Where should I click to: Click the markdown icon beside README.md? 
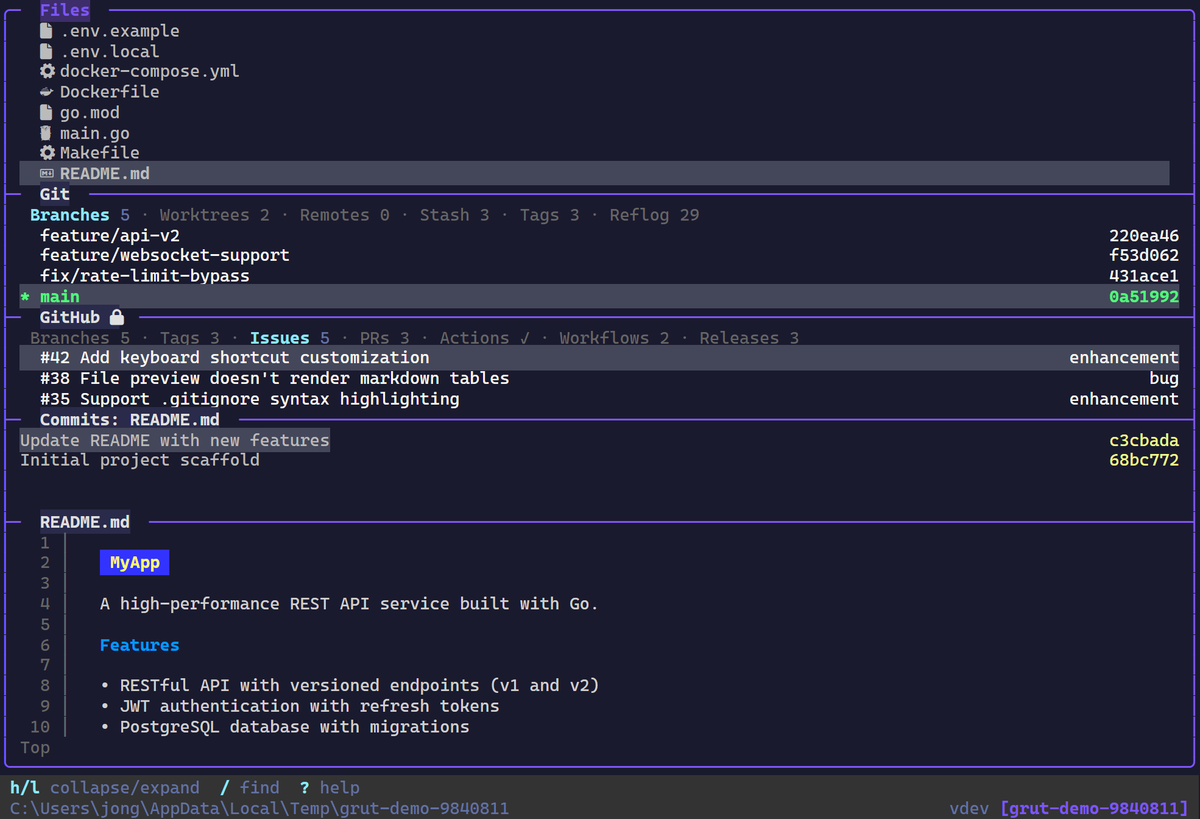47,174
